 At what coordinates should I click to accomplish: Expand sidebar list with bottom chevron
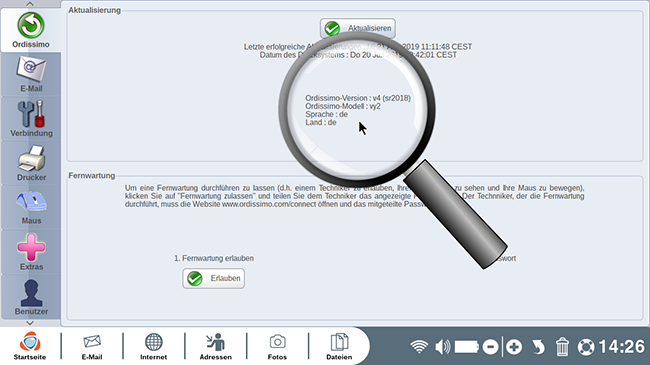tap(30, 323)
